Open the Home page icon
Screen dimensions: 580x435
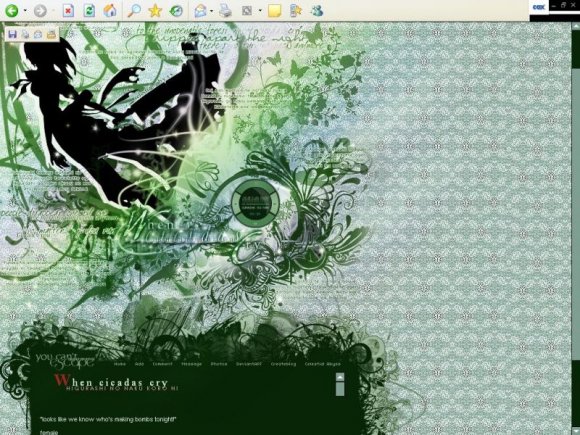[x=110, y=11]
